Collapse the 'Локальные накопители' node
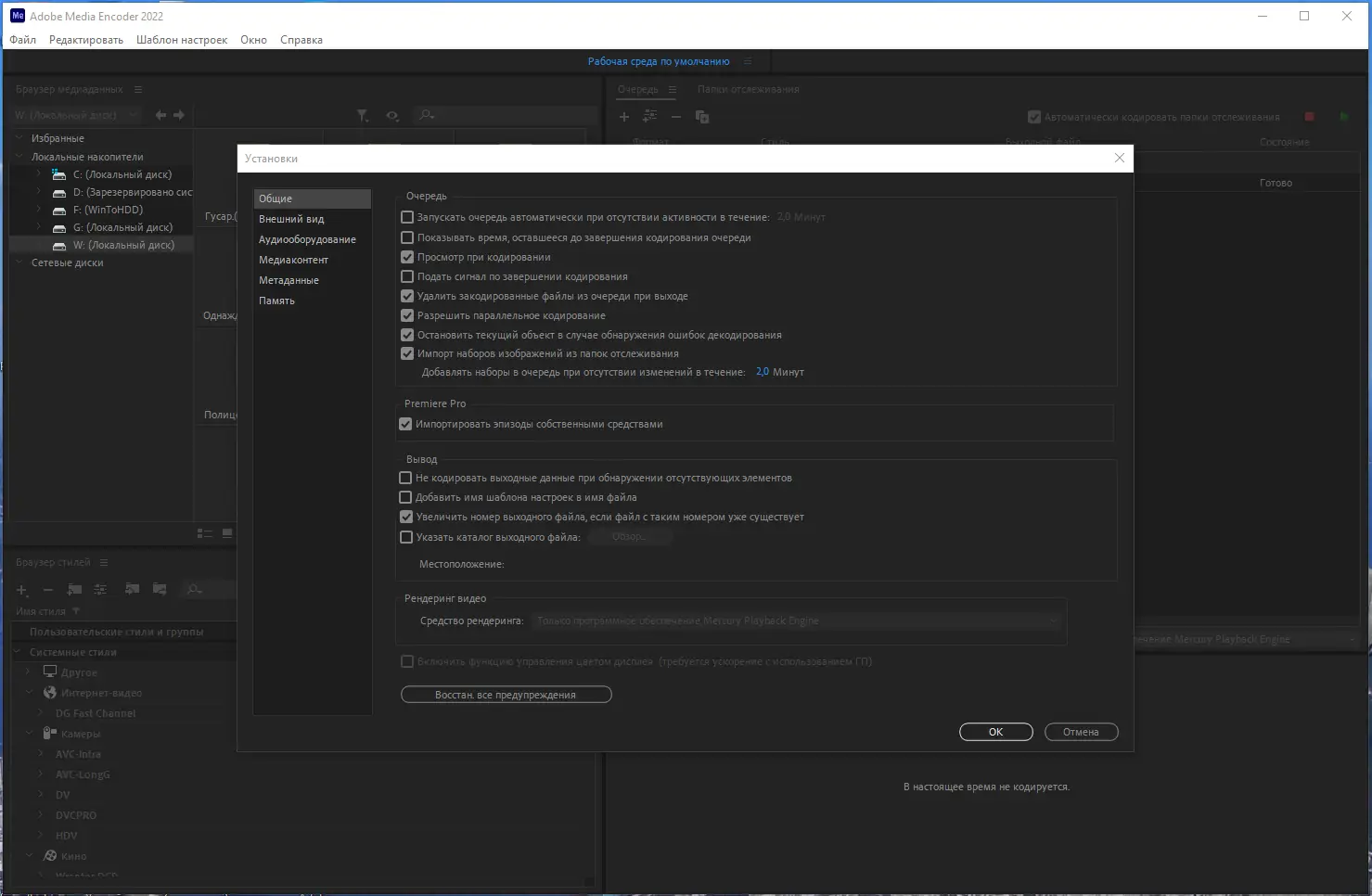Viewport: 1372px width, 896px height. click(x=19, y=157)
